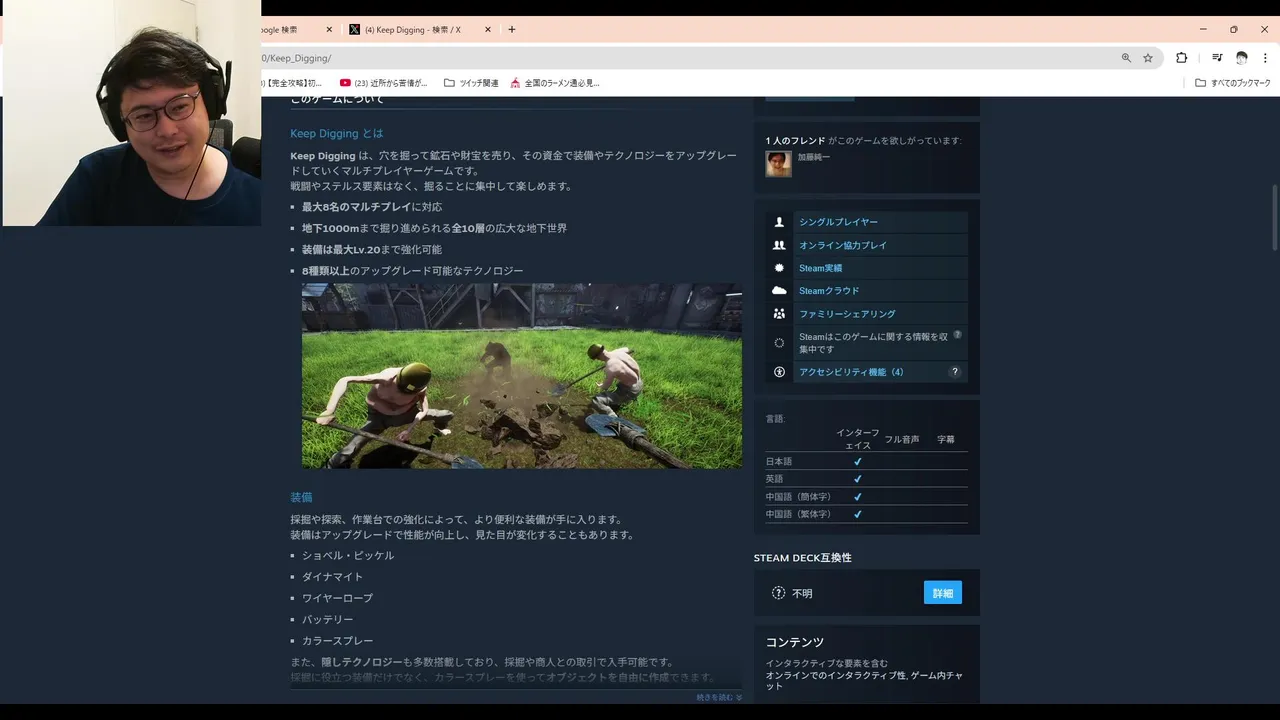This screenshot has height=720, width=1280.
Task: Expand description with 続きを読む
Action: (719, 697)
